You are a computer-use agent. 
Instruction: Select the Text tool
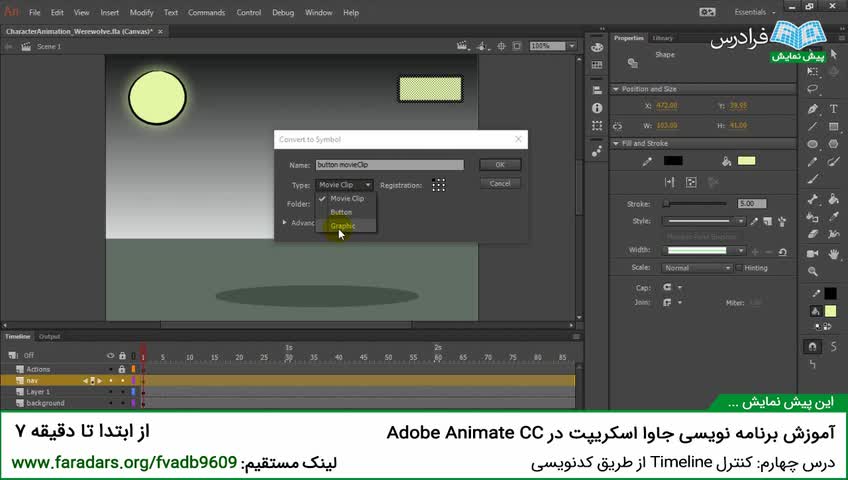pos(833,109)
